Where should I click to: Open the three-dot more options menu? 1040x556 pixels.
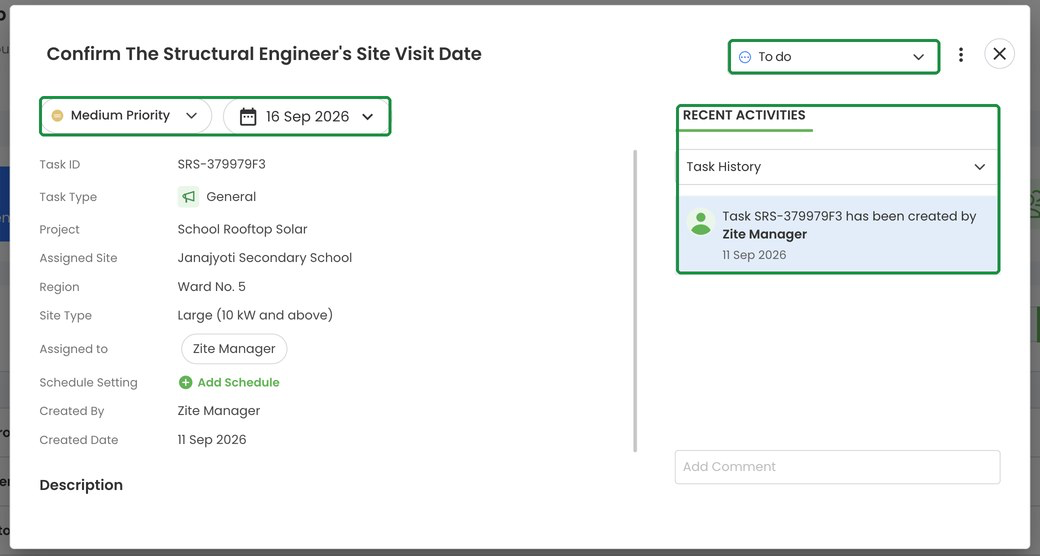960,55
